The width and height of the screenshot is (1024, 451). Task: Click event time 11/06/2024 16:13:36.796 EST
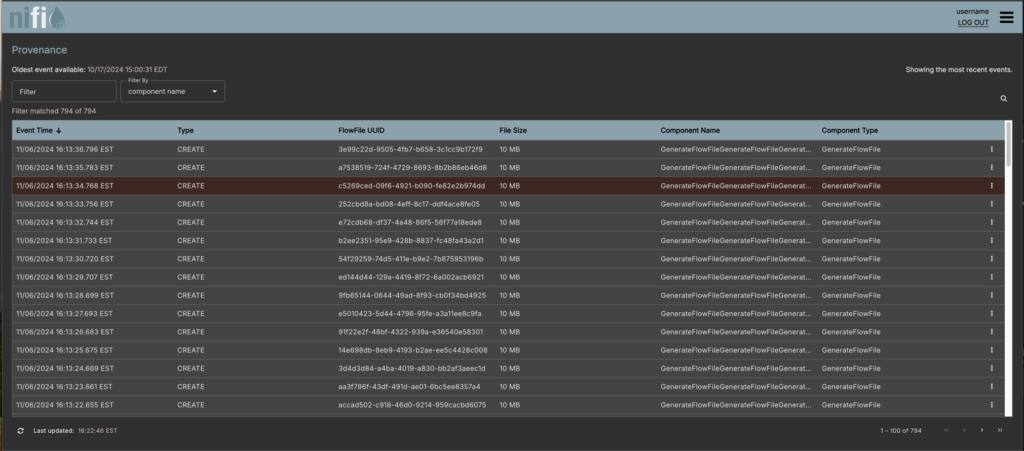pos(65,149)
